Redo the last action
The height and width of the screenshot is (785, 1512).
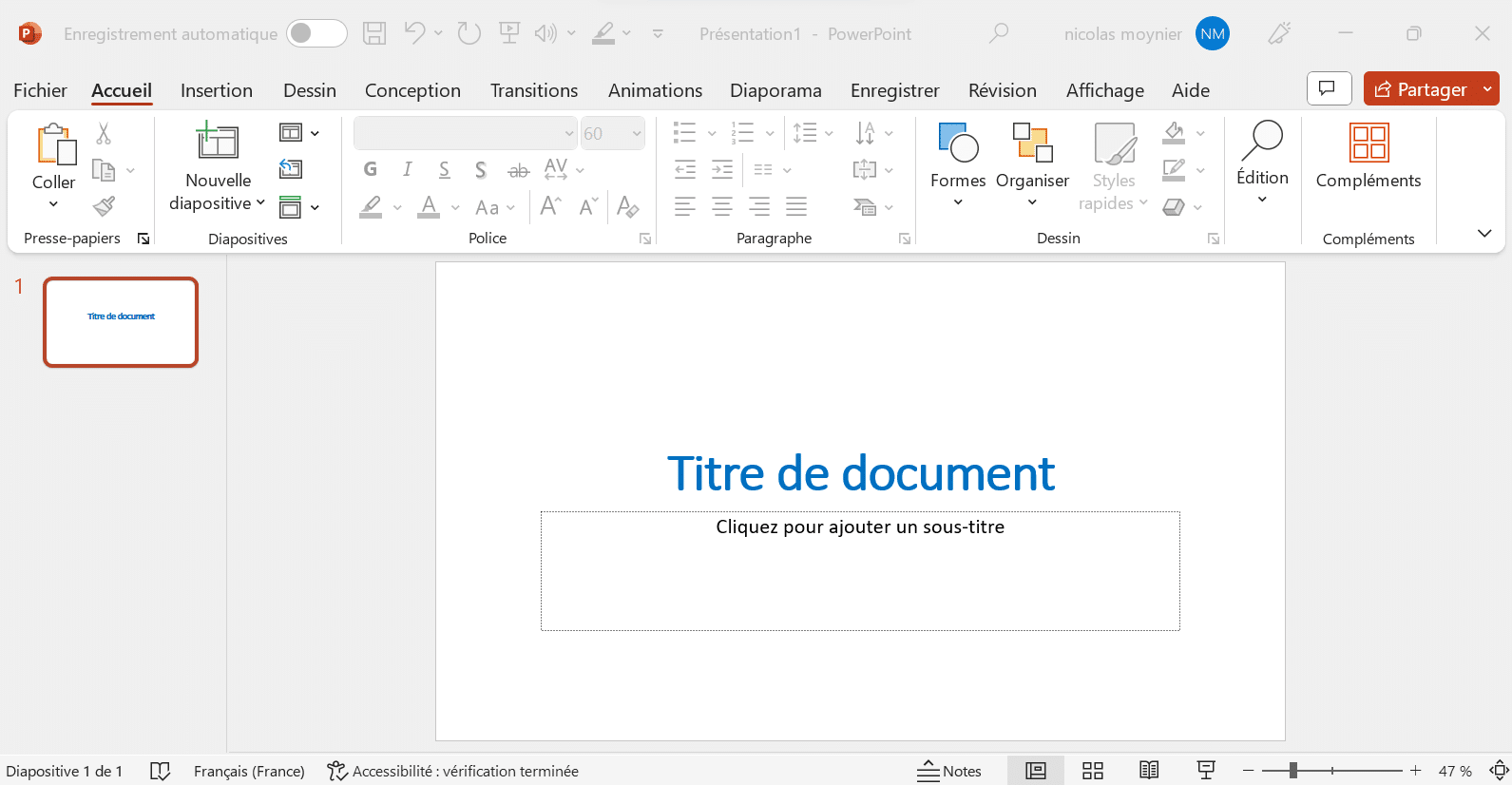pyautogui.click(x=469, y=33)
